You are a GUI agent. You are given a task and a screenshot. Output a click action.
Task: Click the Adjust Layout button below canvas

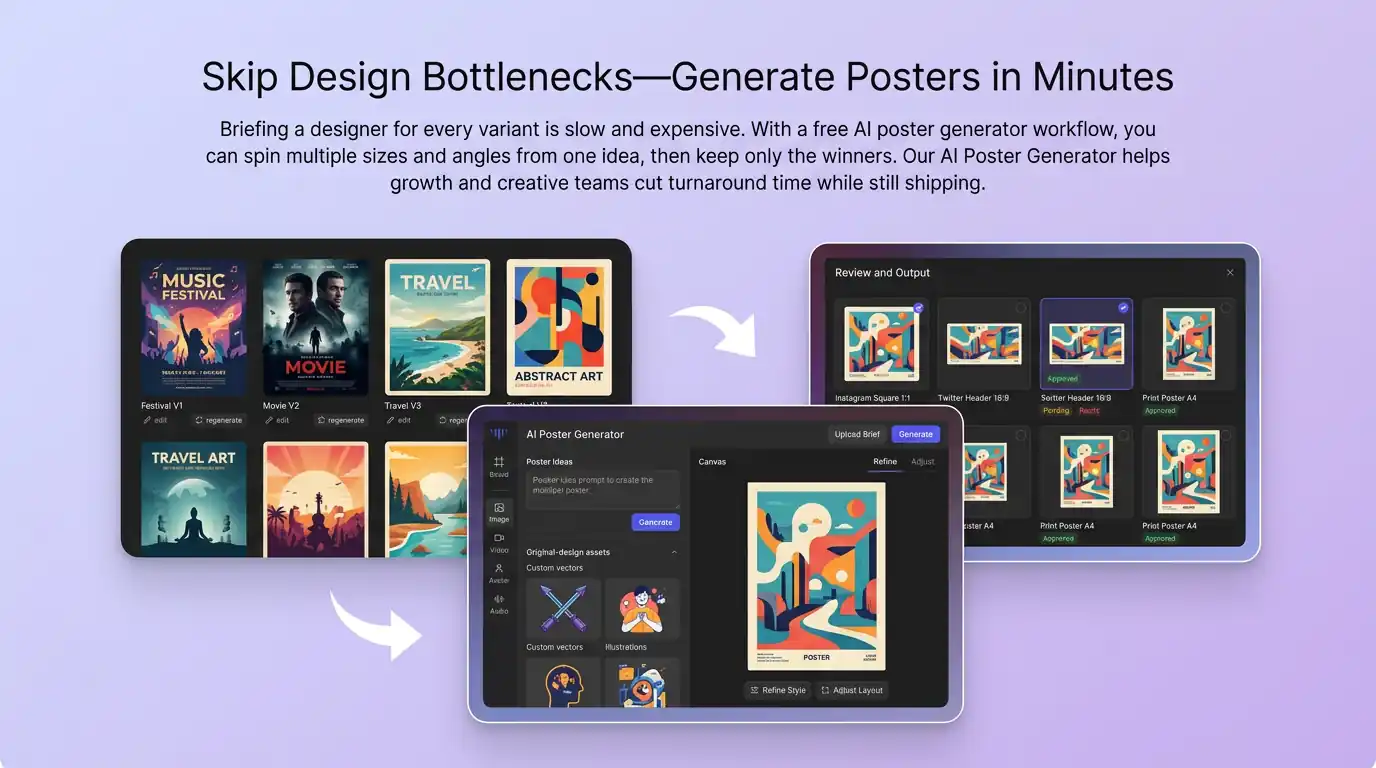tap(852, 690)
